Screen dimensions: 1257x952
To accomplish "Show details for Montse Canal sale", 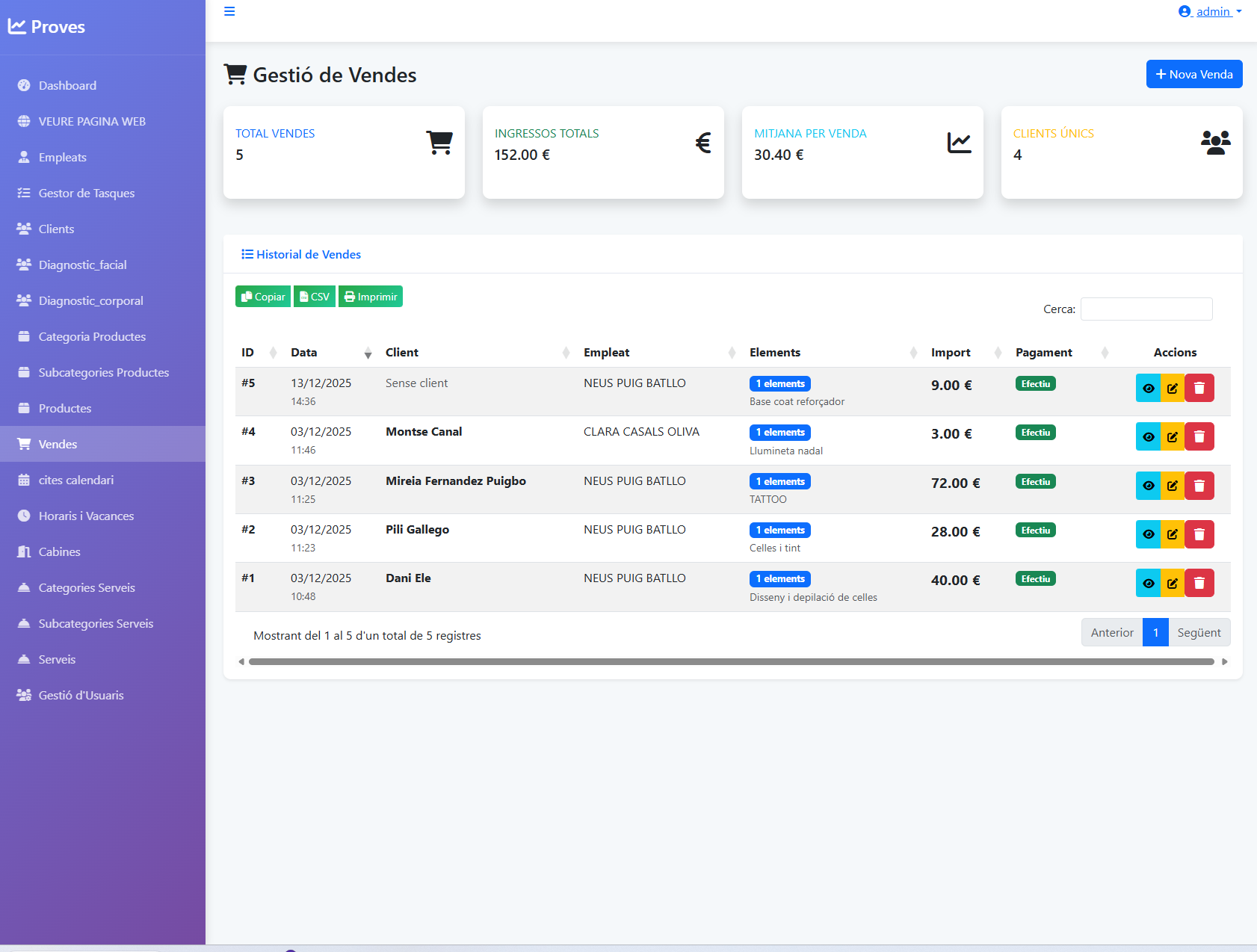I will pyautogui.click(x=1148, y=436).
